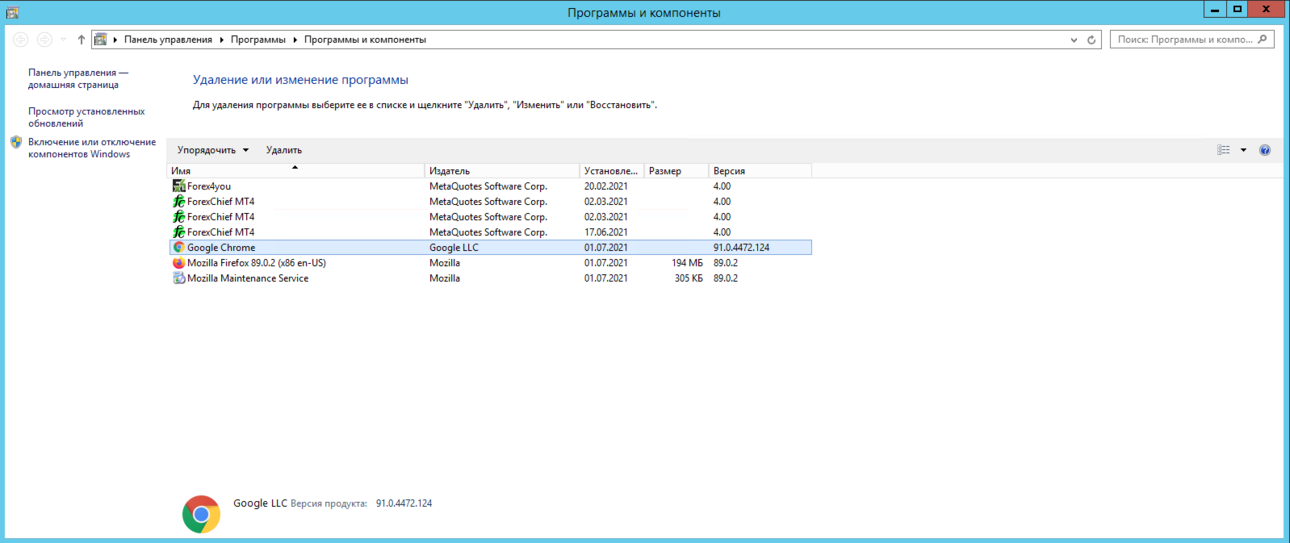Click the 194 МБ size value
Viewport: 1290px width, 543px height.
[x=687, y=263]
